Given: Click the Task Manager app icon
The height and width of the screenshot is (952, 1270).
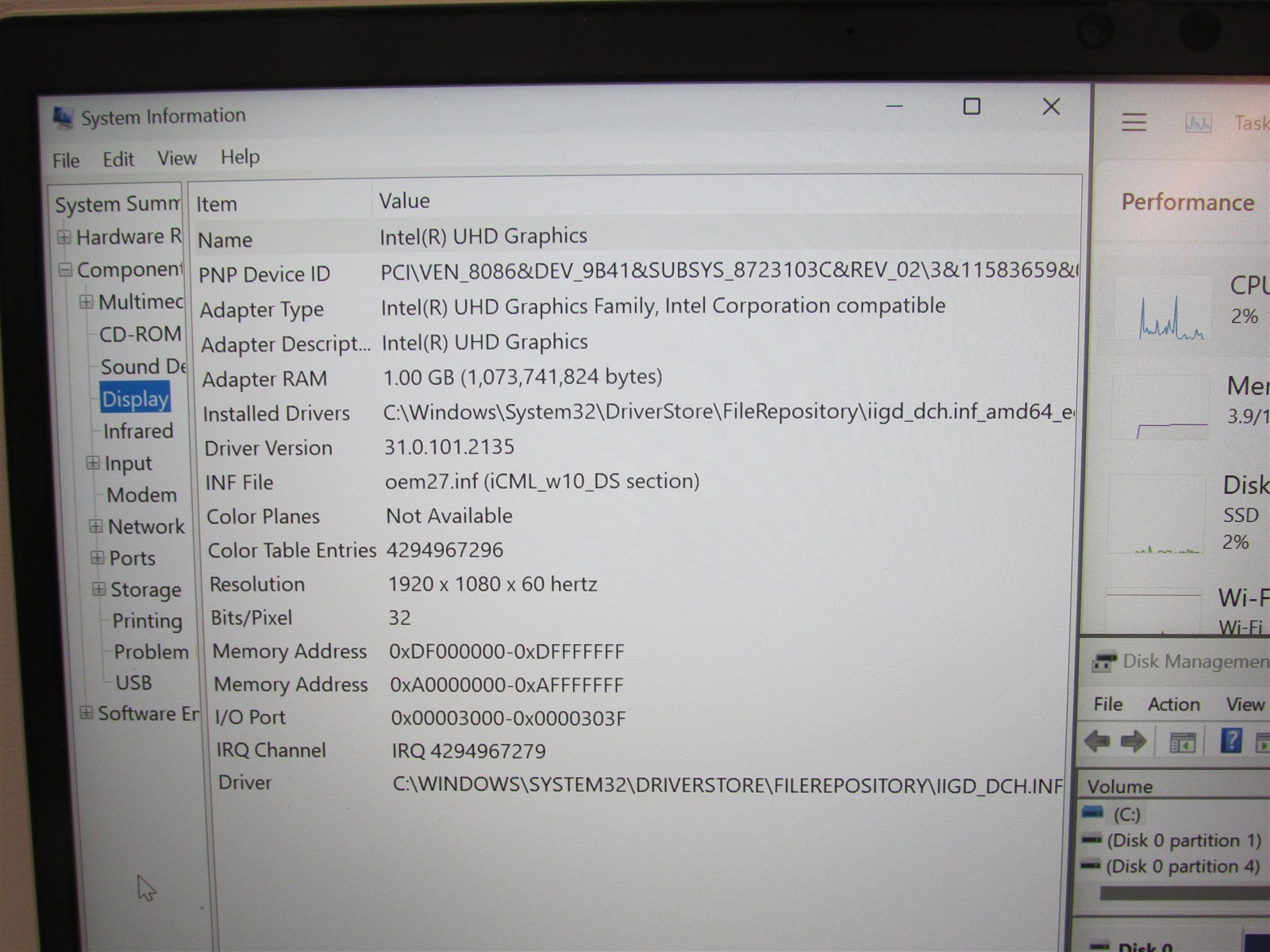Looking at the screenshot, I should [1198, 123].
